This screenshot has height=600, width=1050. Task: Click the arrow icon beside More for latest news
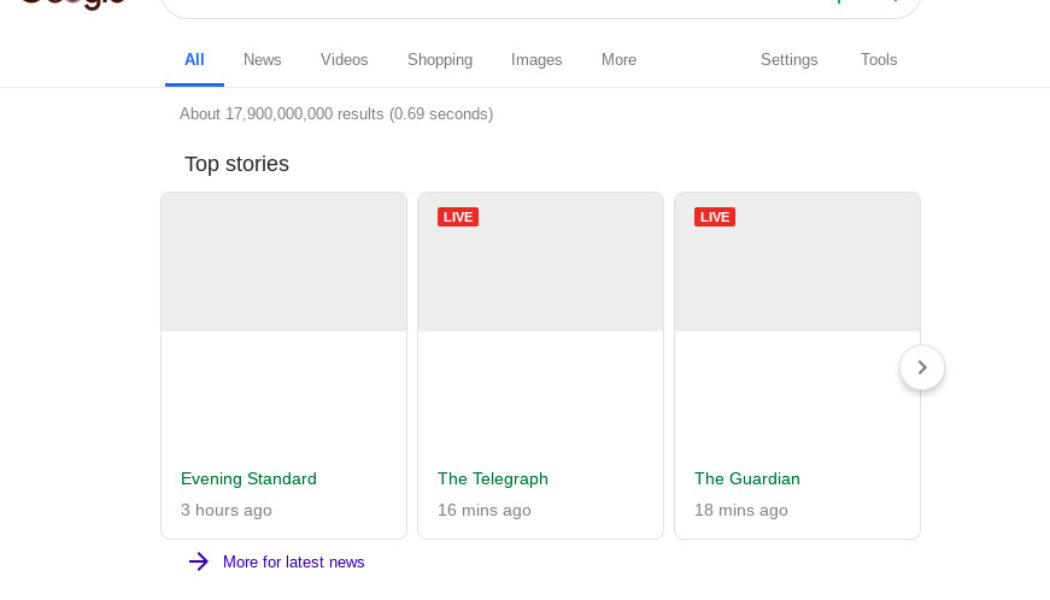[199, 562]
